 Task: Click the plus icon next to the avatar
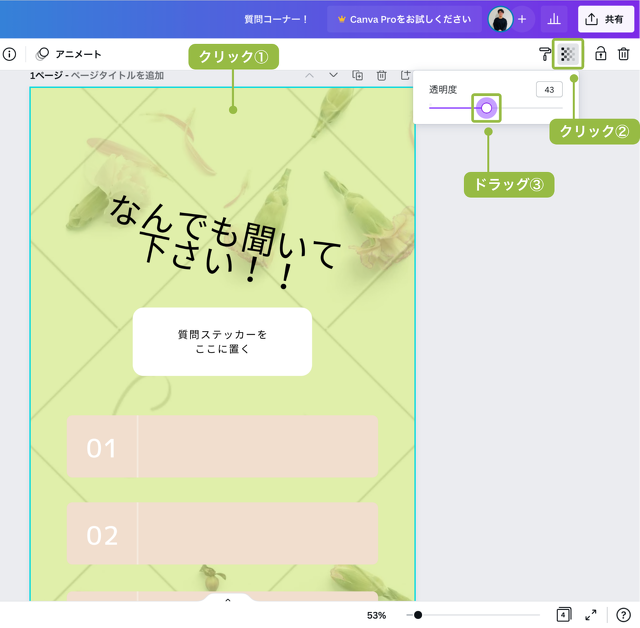point(522,19)
